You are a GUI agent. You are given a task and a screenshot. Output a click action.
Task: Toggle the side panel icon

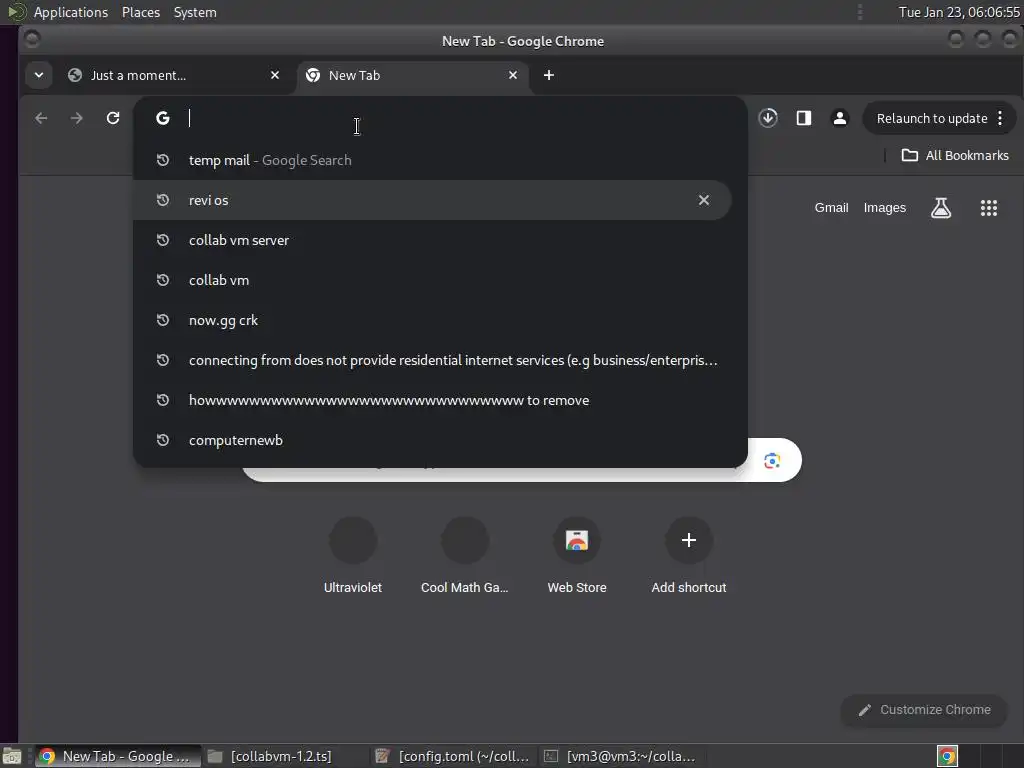coord(804,118)
